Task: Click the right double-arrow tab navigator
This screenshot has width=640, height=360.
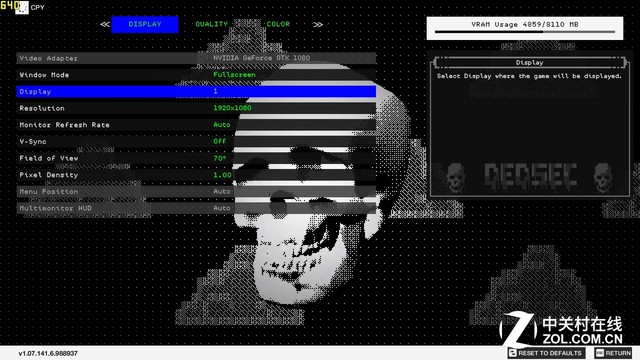Action: pyautogui.click(x=318, y=24)
